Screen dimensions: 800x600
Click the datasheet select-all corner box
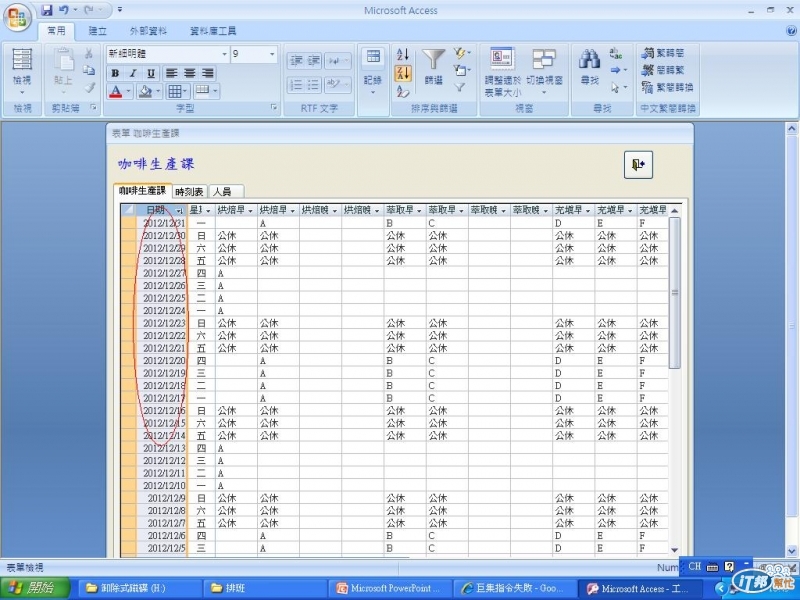[129, 210]
